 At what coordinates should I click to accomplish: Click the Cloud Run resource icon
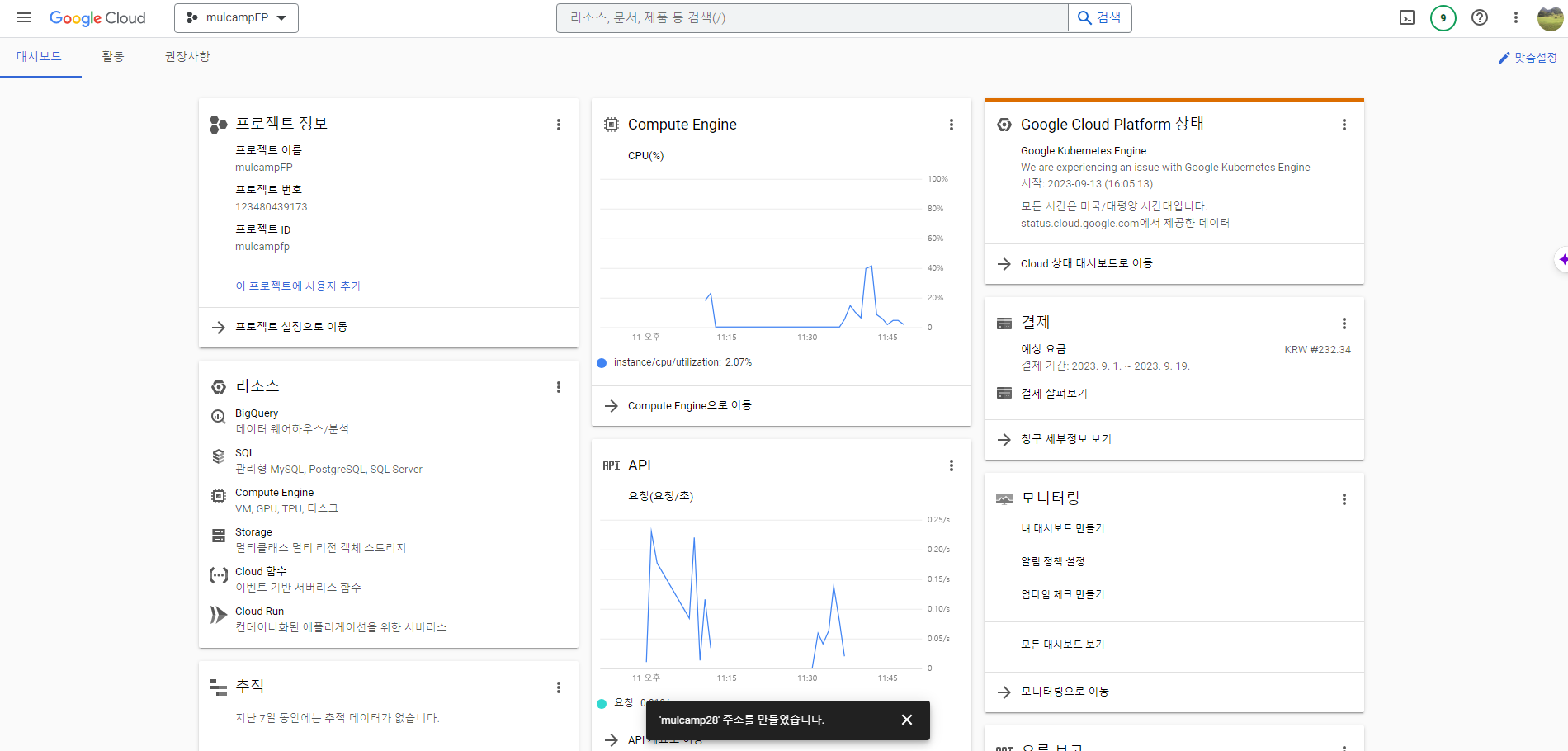tap(218, 615)
